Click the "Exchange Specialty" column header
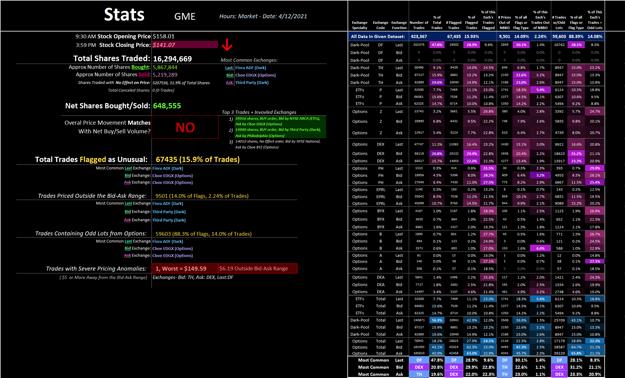The image size is (625, 378). coord(359,25)
